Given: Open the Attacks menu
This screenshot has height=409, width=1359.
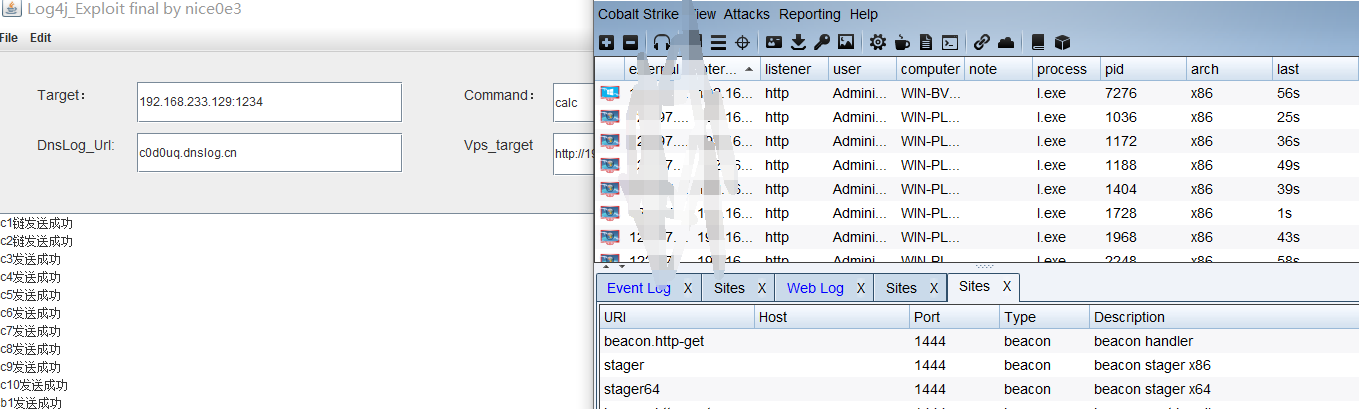Looking at the screenshot, I should (x=747, y=14).
